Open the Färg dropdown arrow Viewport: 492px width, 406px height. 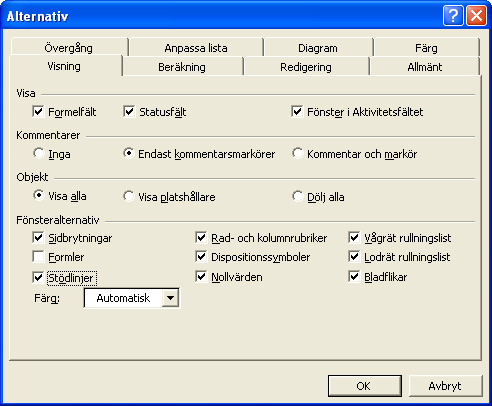coord(170,298)
